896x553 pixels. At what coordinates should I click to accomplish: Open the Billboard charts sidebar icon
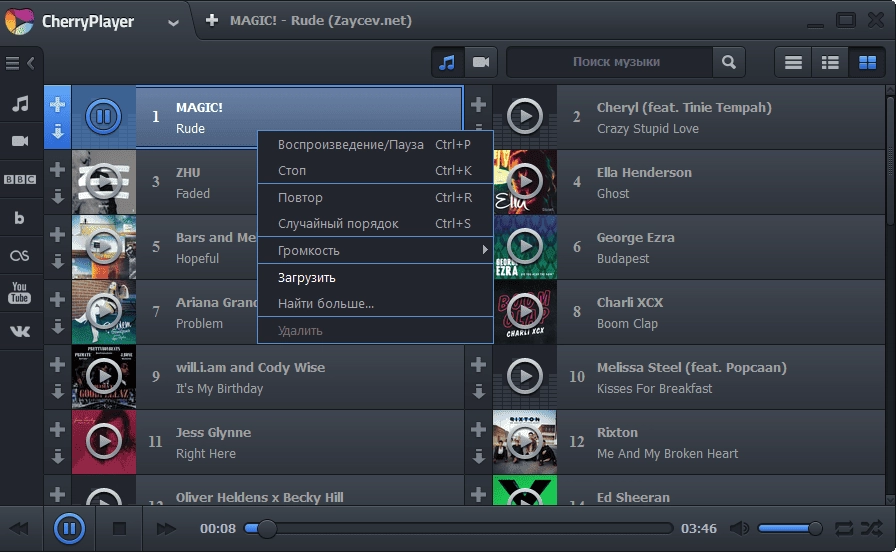point(19,218)
